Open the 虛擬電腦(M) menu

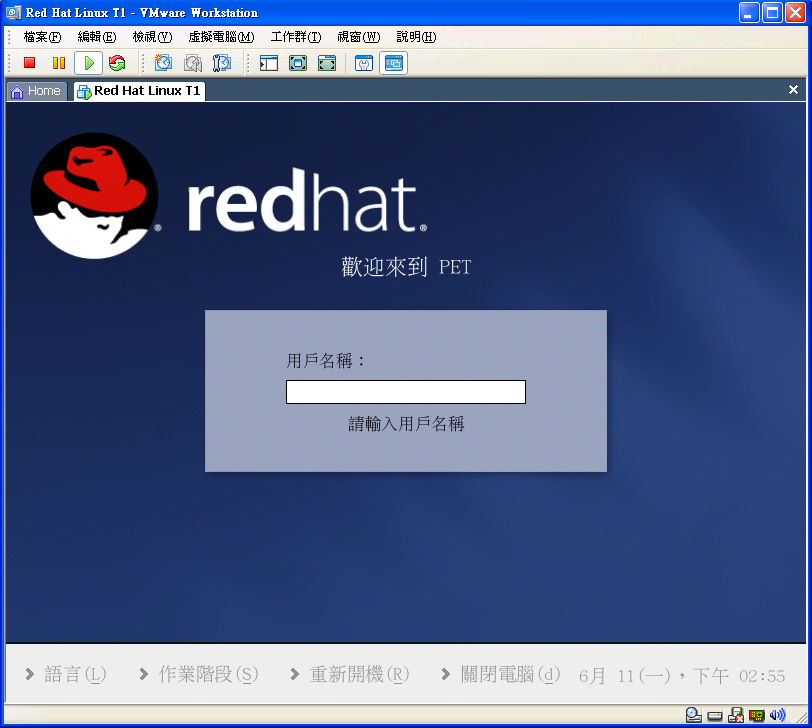click(x=221, y=37)
